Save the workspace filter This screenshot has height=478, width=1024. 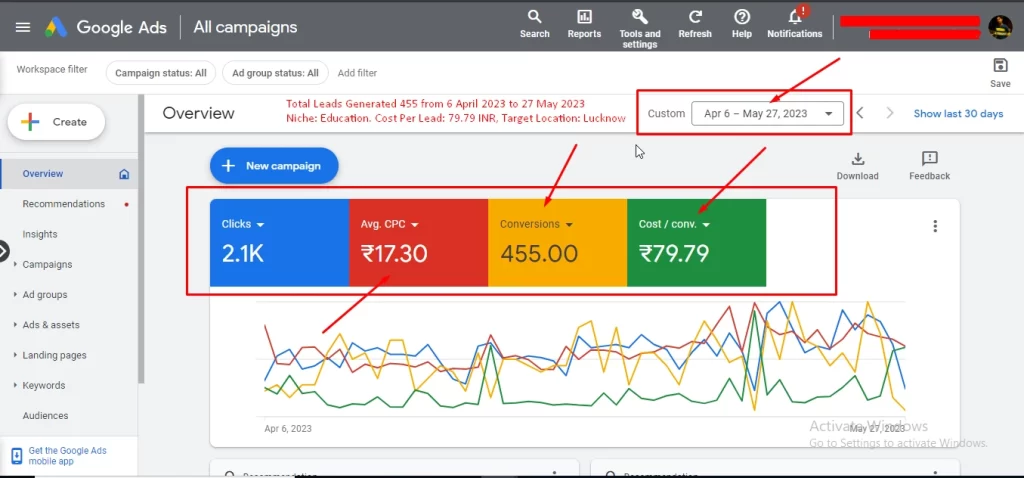pos(1000,72)
